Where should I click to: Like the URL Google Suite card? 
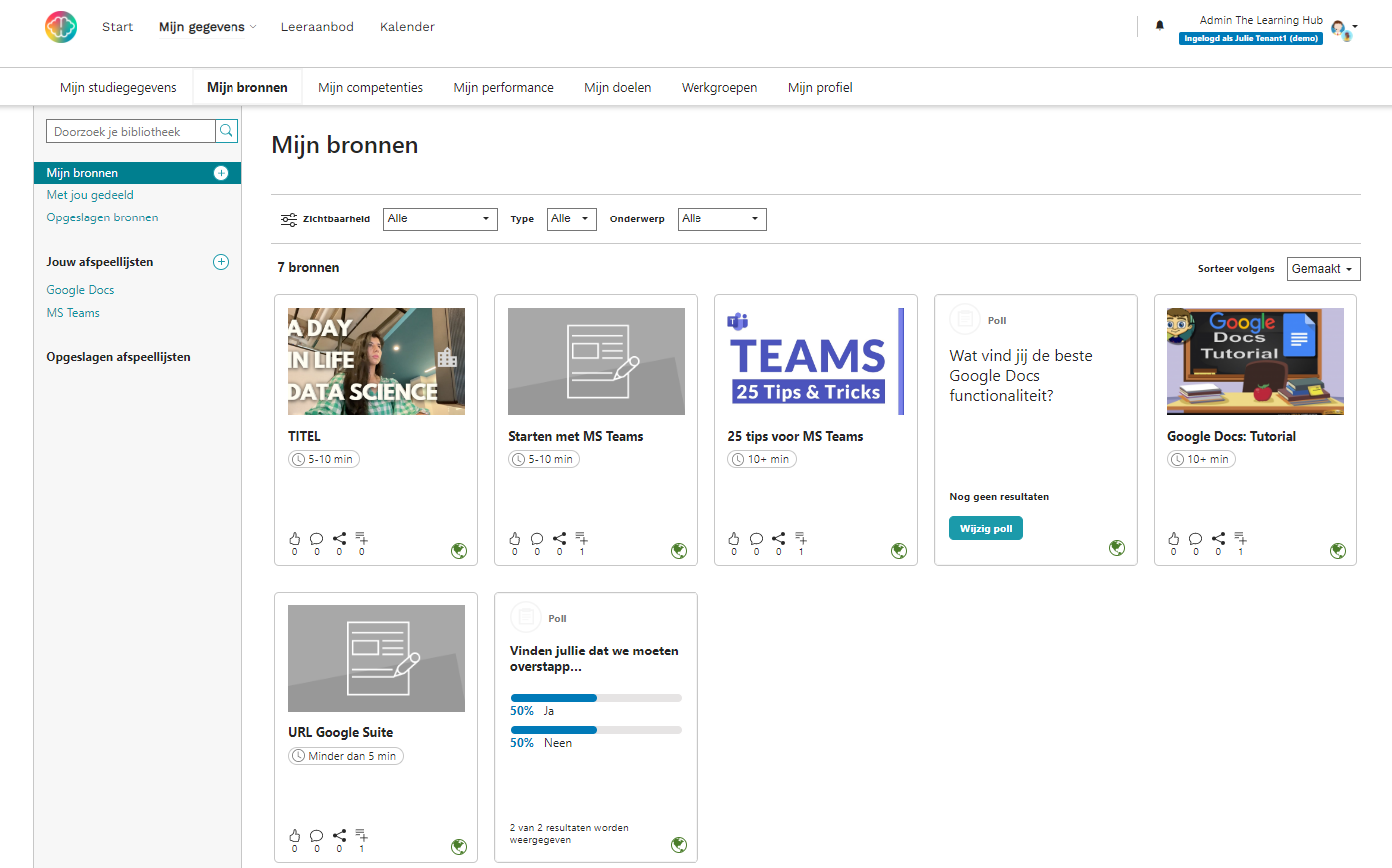coord(294,836)
